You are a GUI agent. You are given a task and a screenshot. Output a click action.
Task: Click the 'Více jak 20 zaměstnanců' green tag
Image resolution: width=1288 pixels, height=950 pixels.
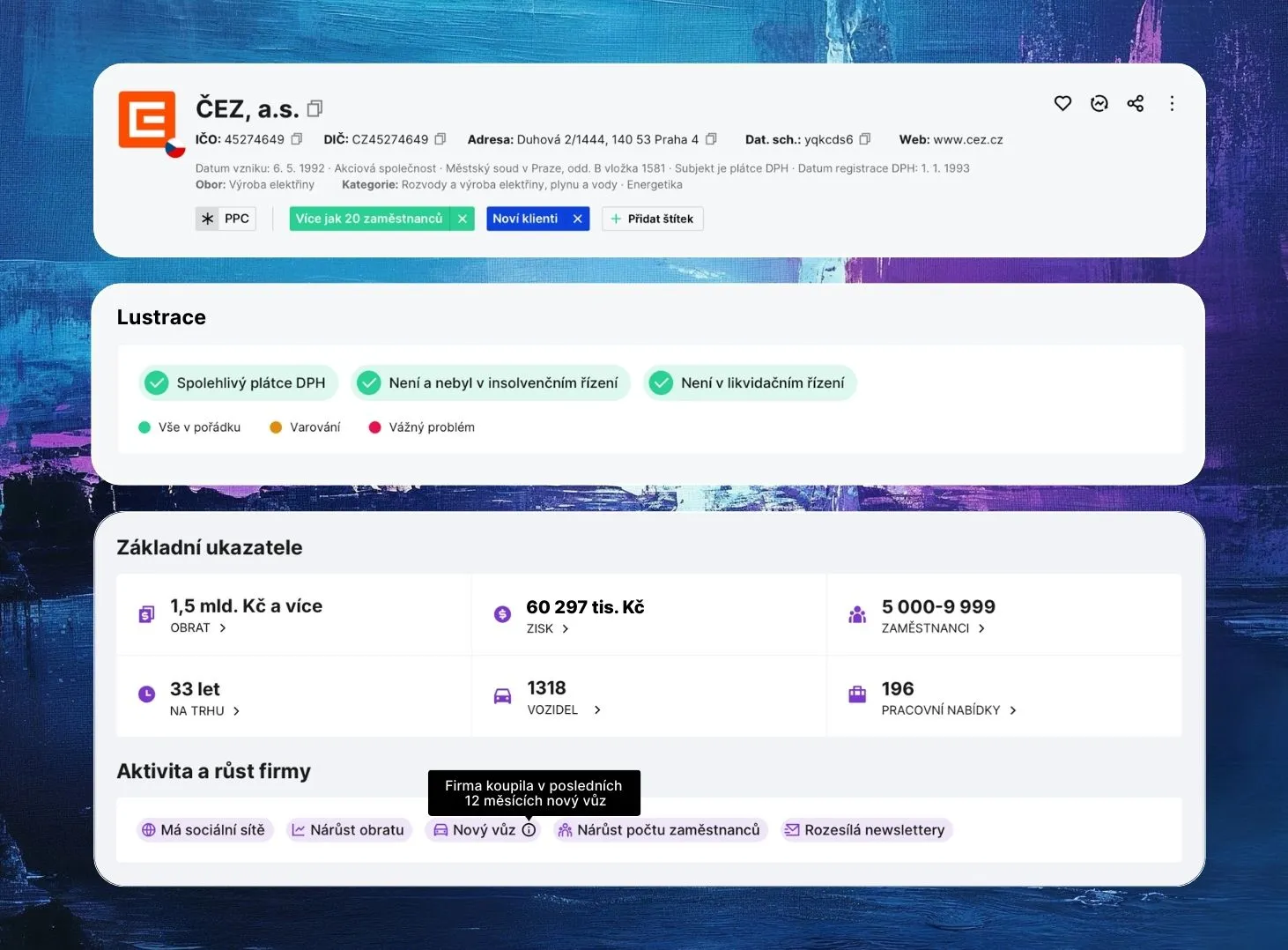[x=369, y=219]
